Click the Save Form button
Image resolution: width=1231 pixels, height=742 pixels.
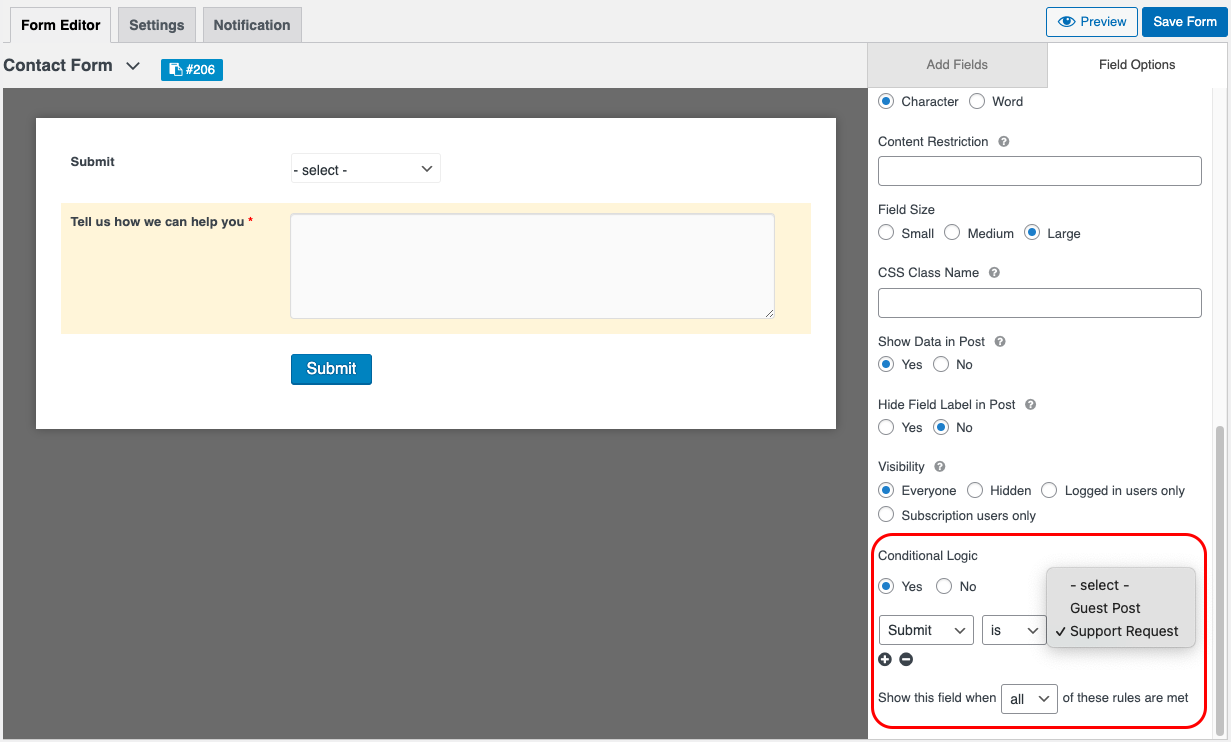point(1184,21)
